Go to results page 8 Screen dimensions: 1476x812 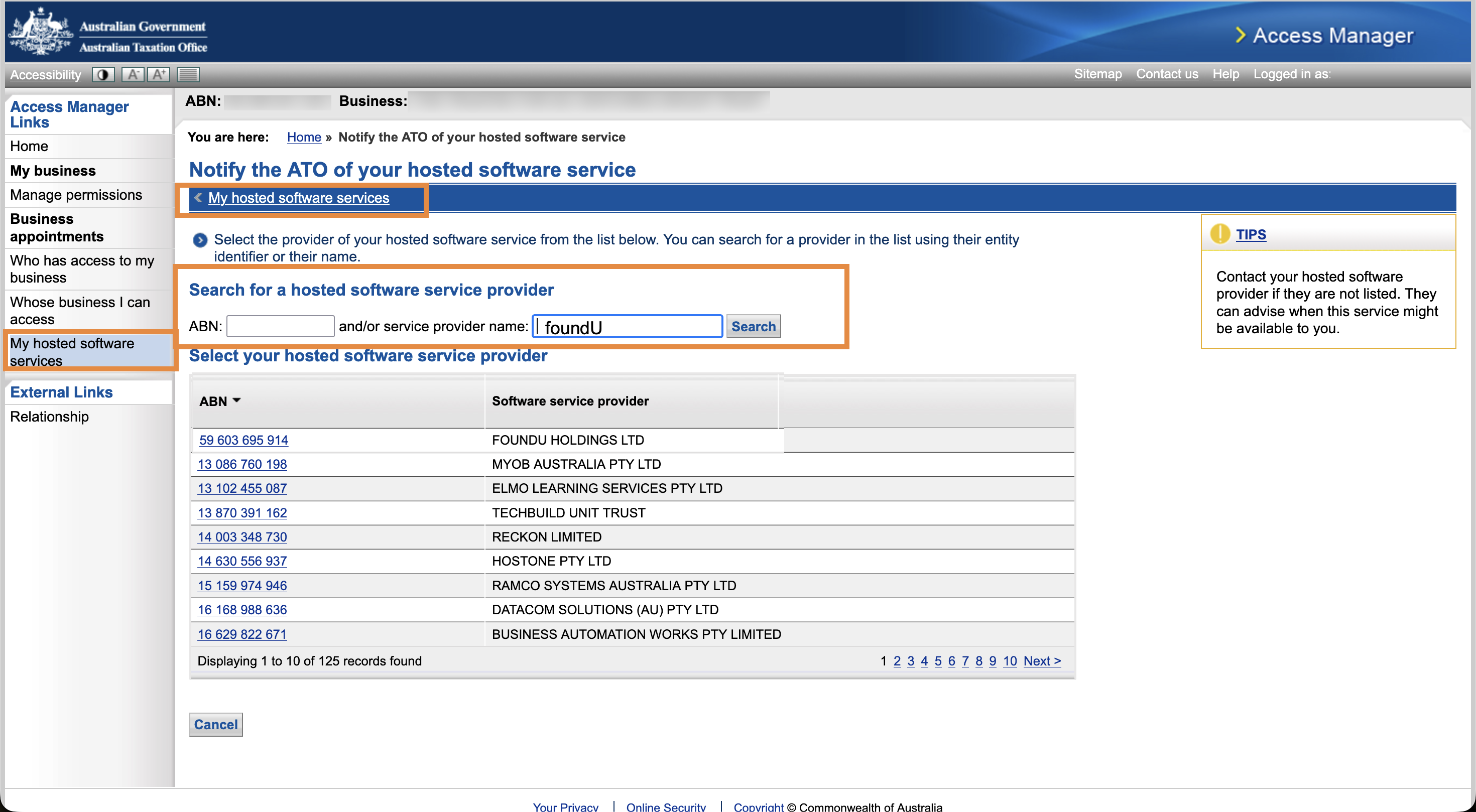tap(979, 661)
